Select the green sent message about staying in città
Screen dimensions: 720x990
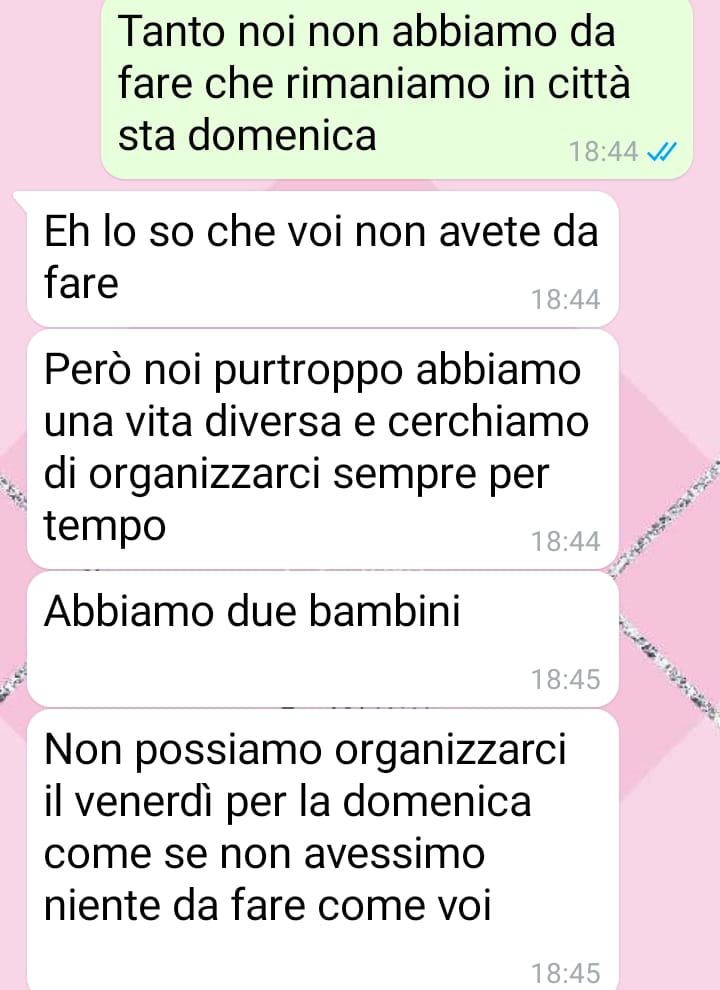(x=397, y=88)
